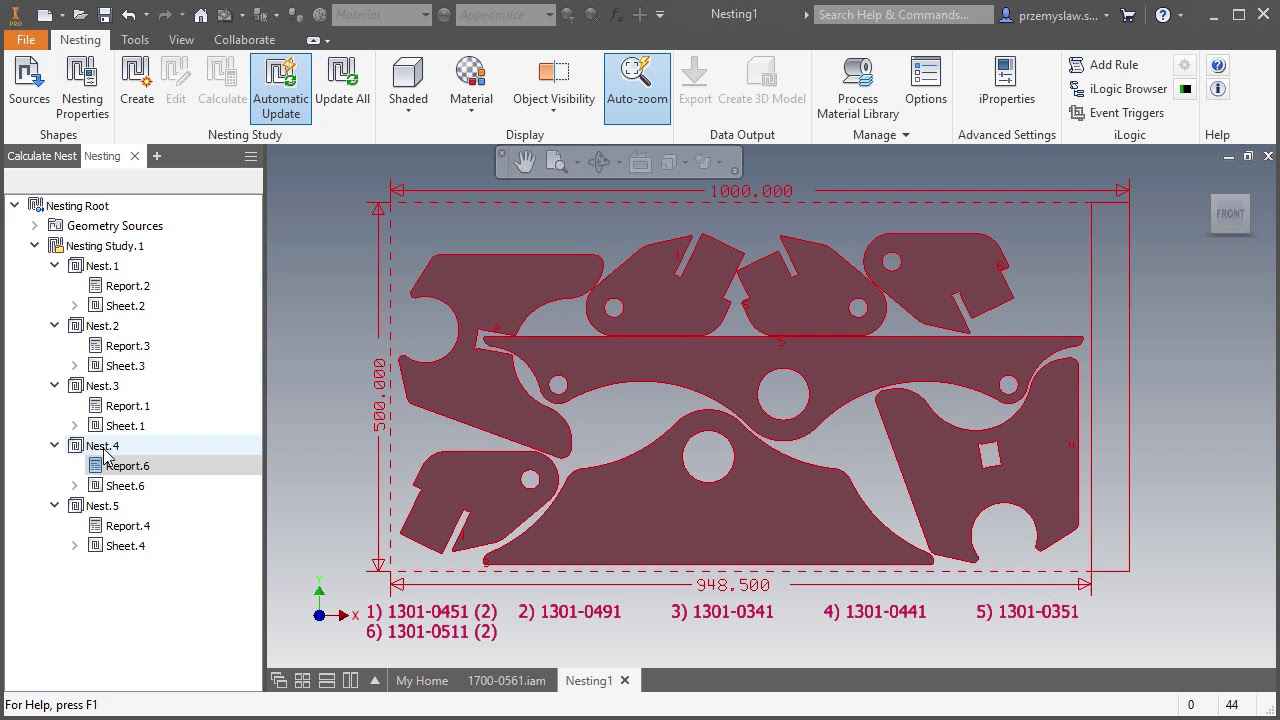Click the Material color sphere icon
Viewport: 1280px width, 720px height.
(x=471, y=72)
